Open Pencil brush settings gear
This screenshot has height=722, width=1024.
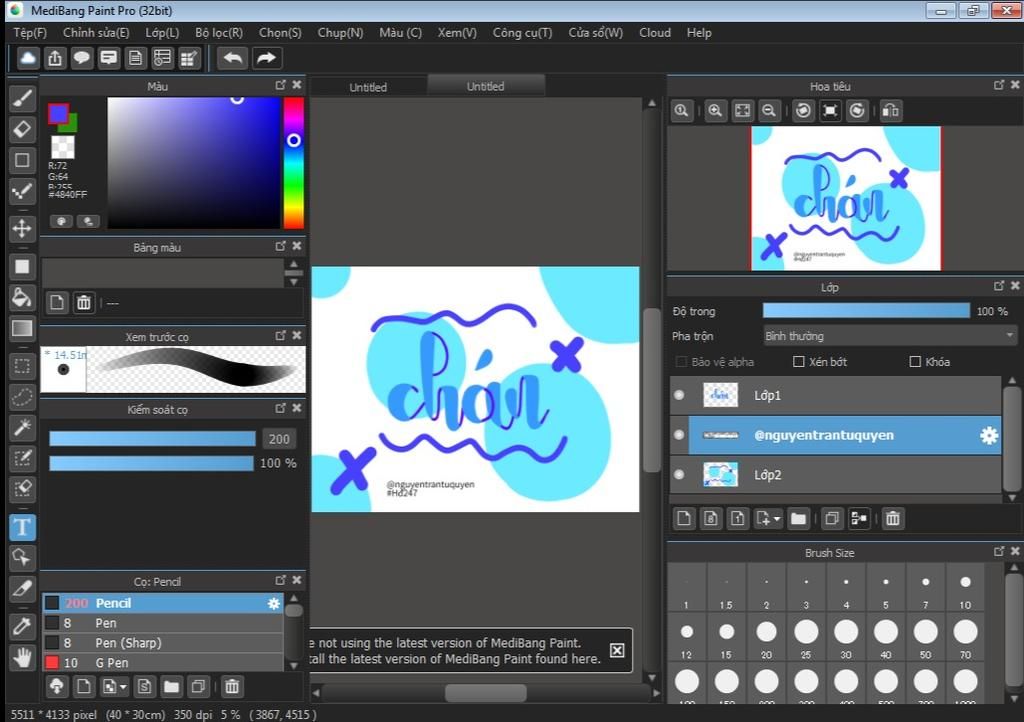tap(274, 603)
